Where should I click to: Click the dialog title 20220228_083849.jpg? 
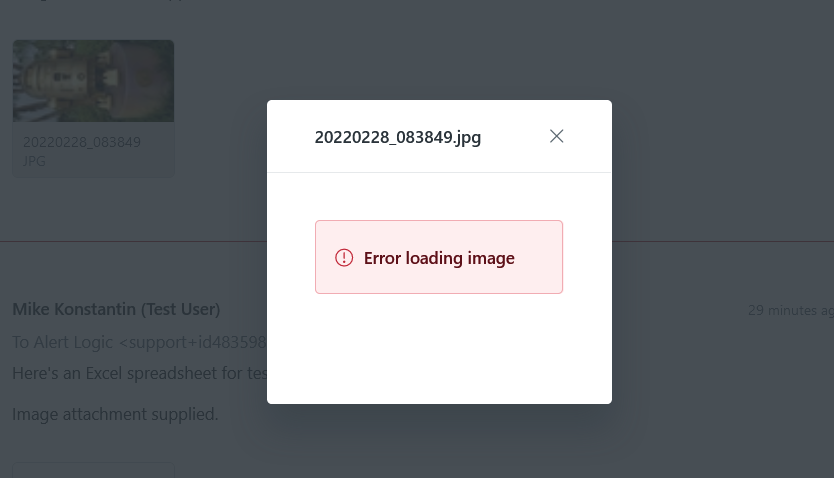click(x=398, y=137)
